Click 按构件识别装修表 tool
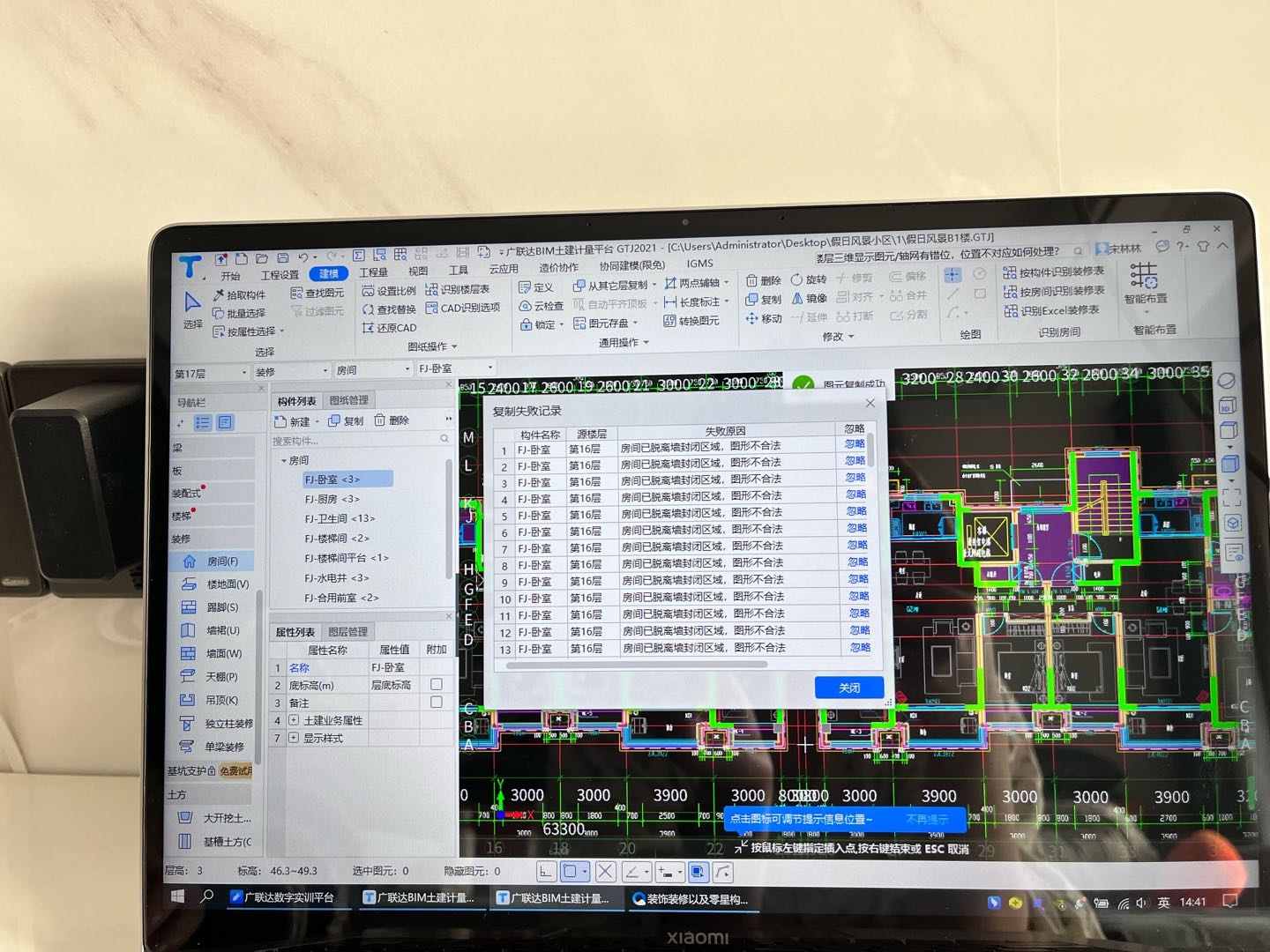This screenshot has width=1270, height=952. coord(1054,271)
